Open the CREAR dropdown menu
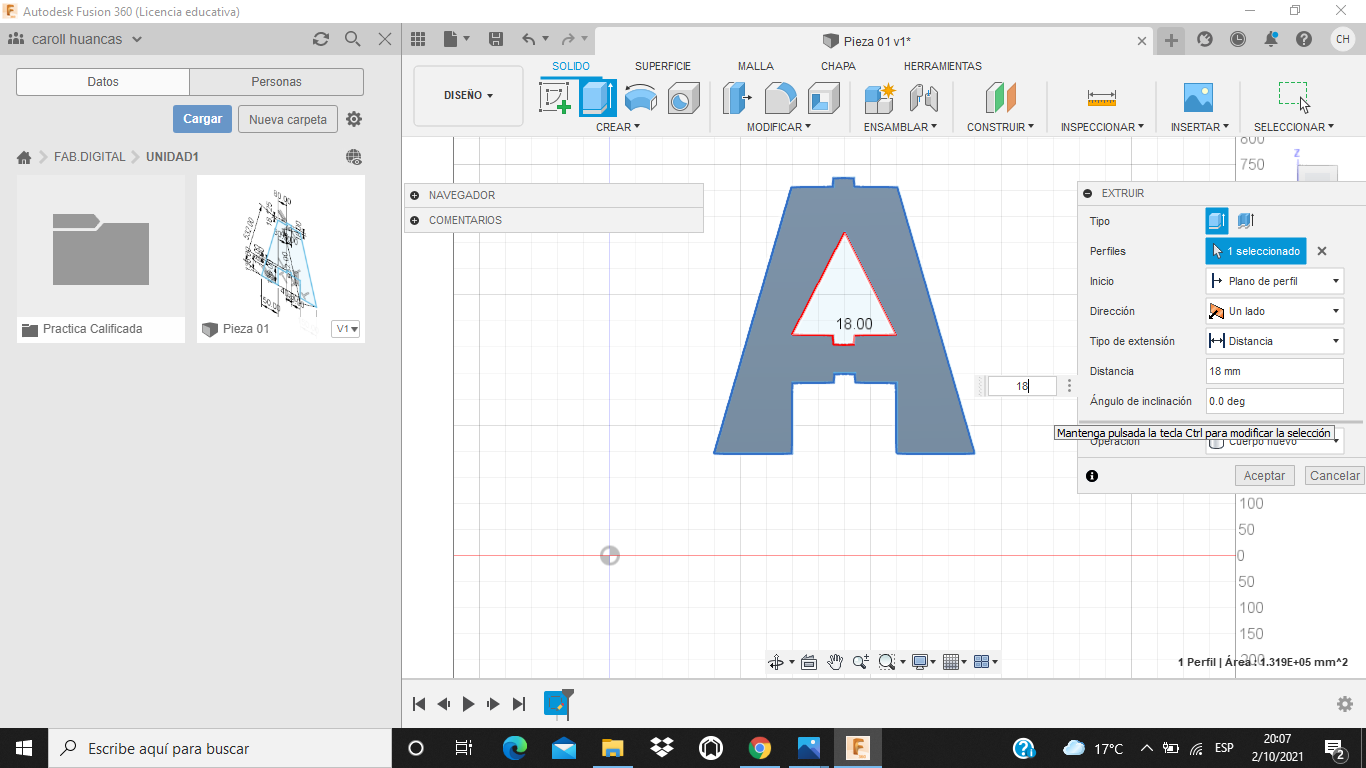The image size is (1366, 768). click(x=618, y=127)
